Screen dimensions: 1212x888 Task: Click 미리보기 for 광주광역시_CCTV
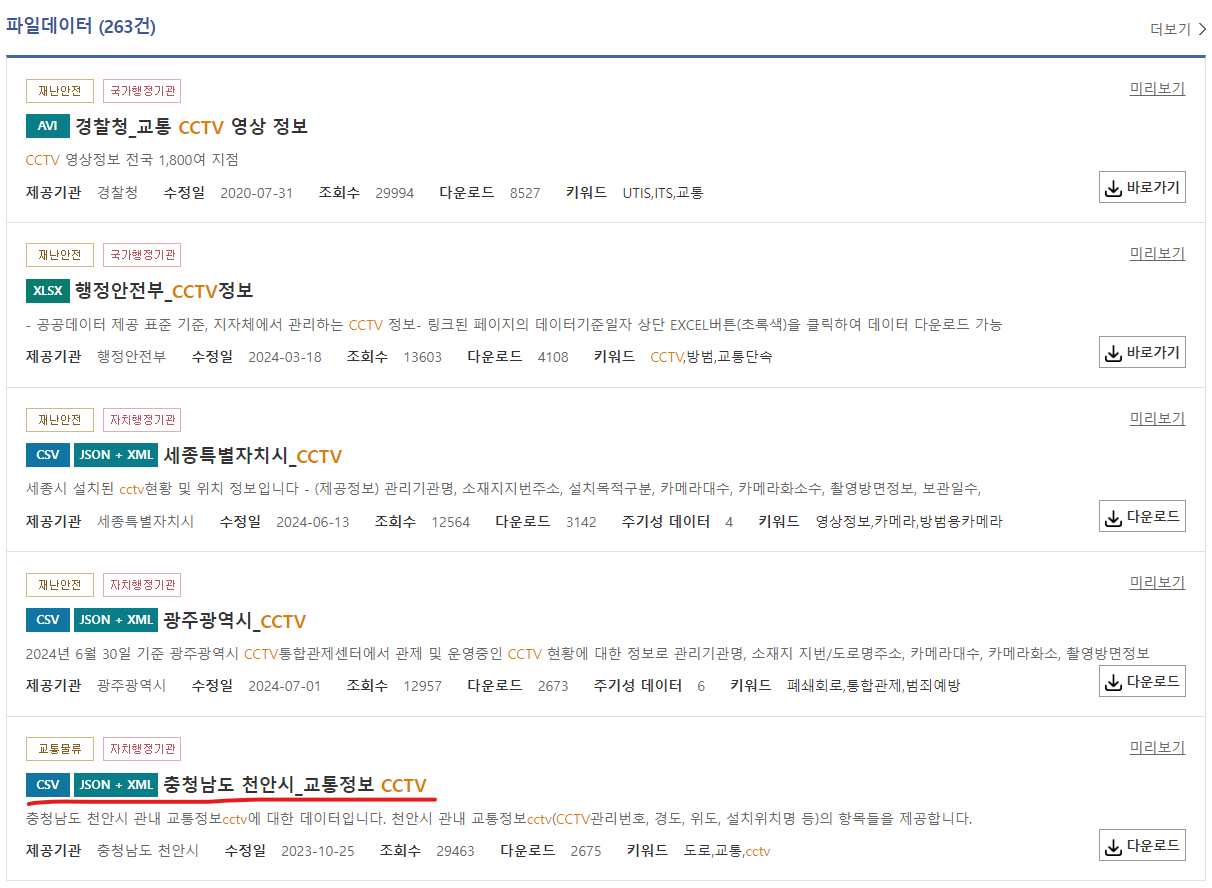[x=1157, y=582]
